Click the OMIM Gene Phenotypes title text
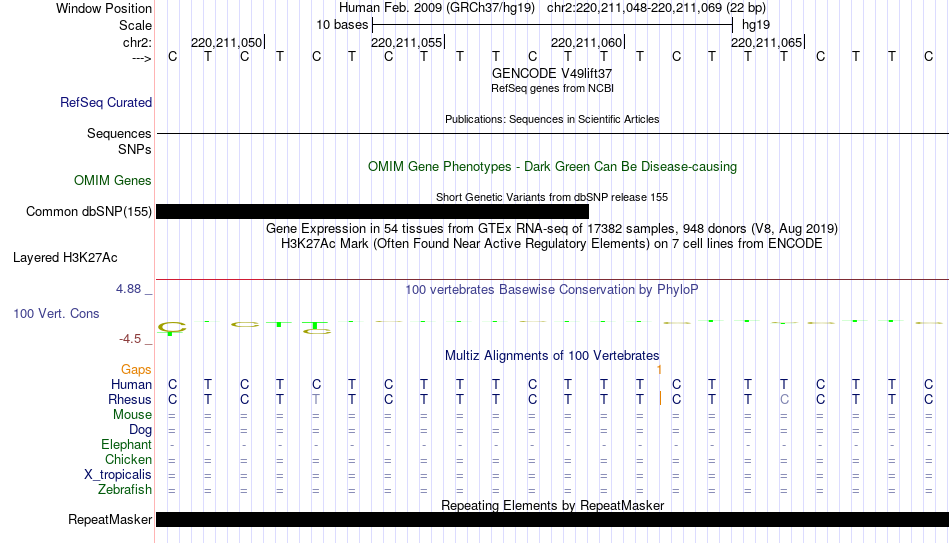Screen dimensions: 950x543 pos(552,167)
